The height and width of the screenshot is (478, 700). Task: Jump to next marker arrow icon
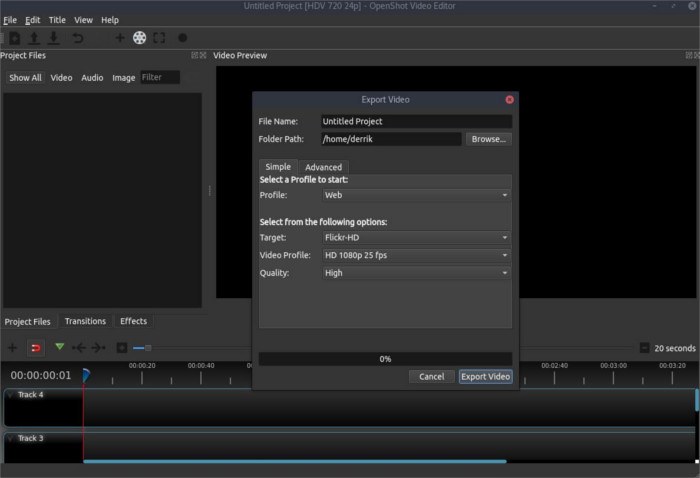point(98,348)
